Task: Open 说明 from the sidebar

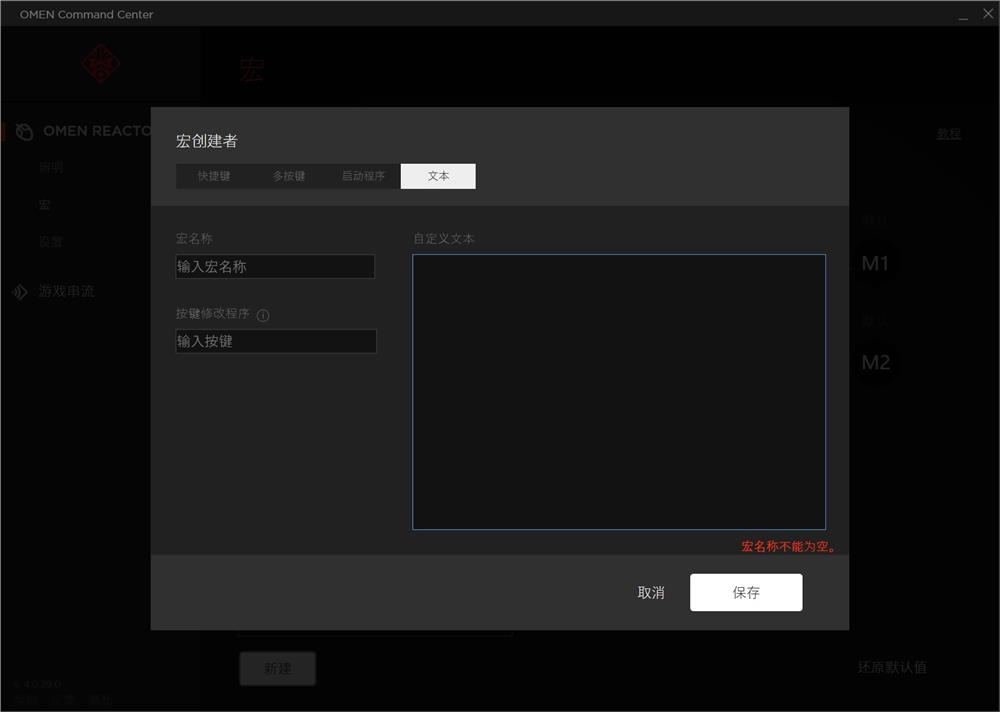Action: click(48, 167)
